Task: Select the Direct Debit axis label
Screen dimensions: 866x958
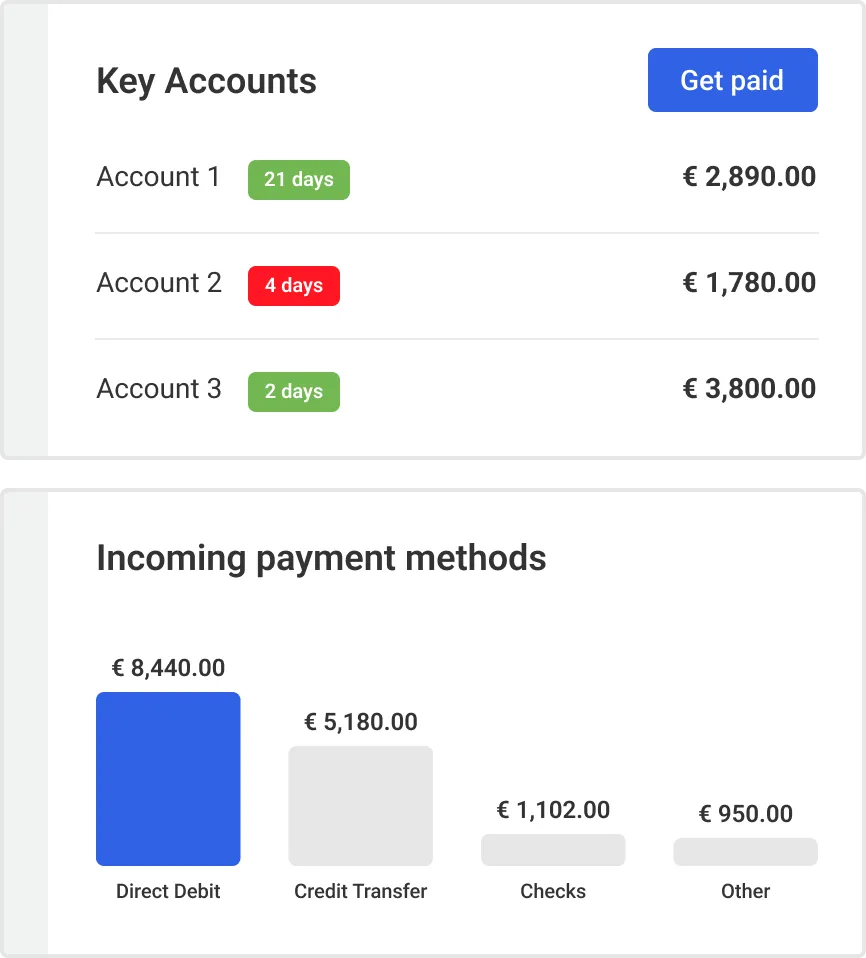Action: click(168, 891)
